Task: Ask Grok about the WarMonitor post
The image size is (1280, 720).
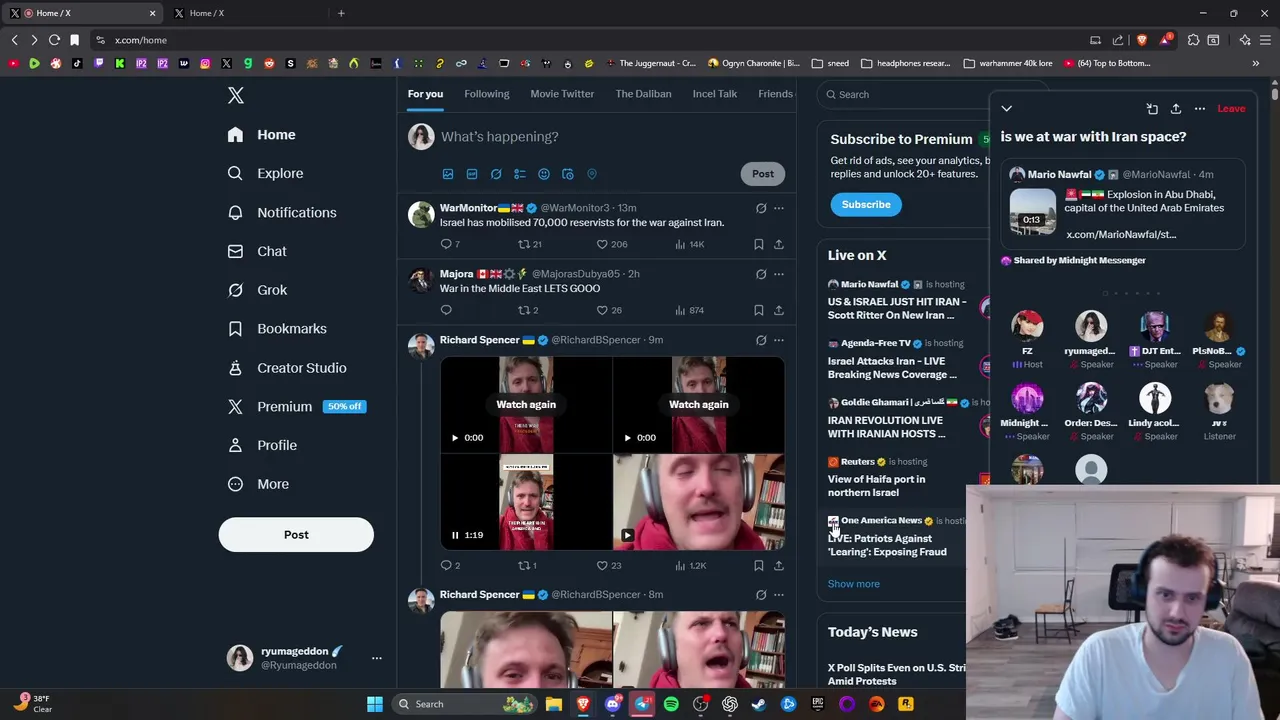Action: [761, 208]
